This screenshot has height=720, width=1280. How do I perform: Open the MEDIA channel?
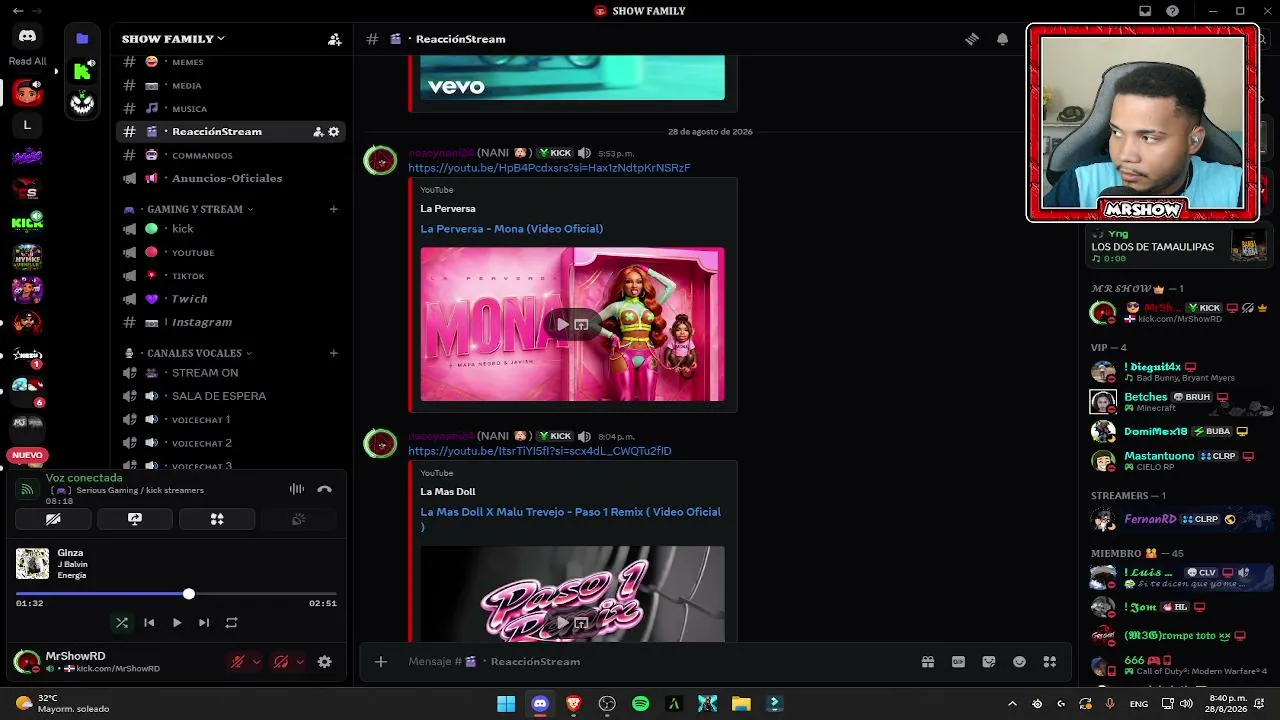[230, 86]
